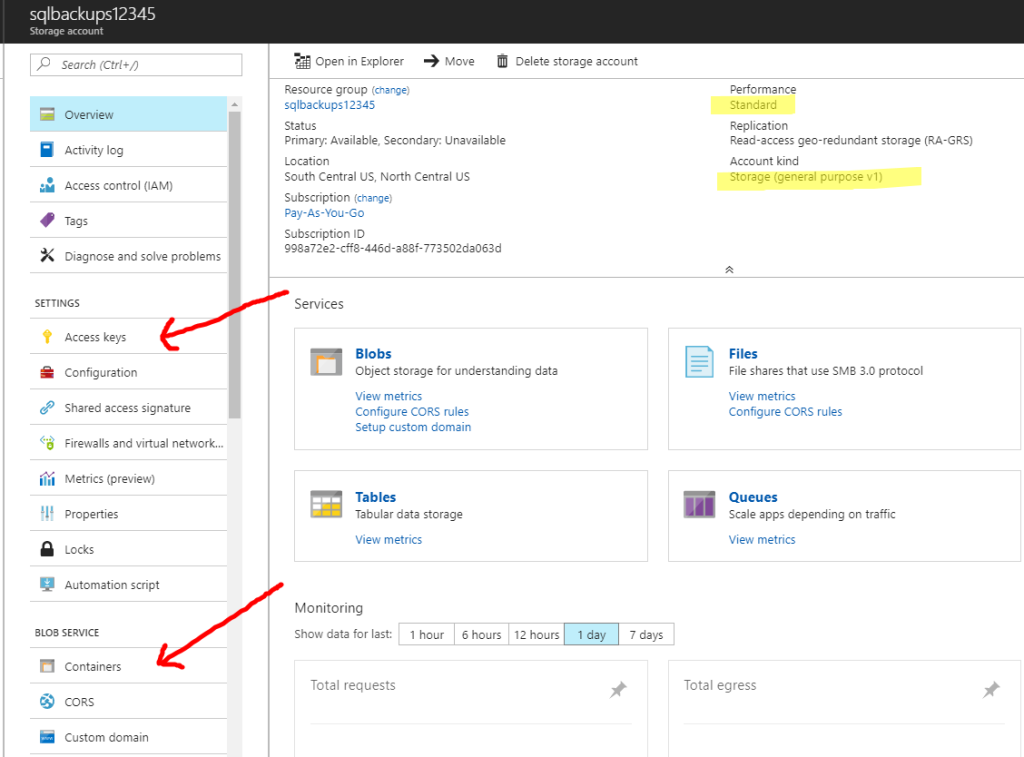Click the Configuration toolbox icon
The image size is (1024, 757).
(x=47, y=372)
